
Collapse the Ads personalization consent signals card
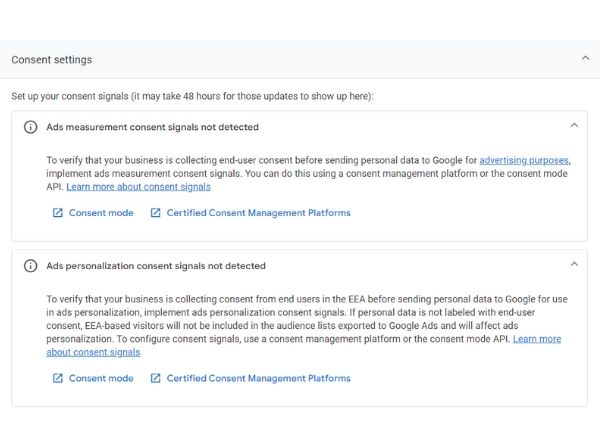coord(574,264)
